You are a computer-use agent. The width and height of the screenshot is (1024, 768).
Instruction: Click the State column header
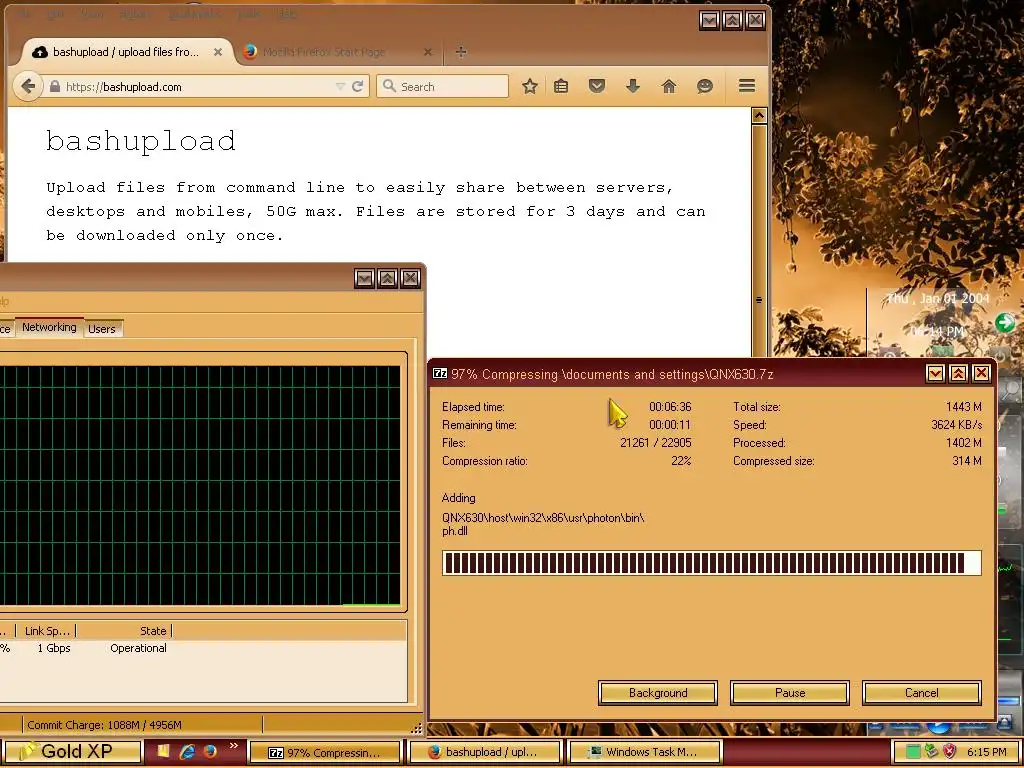[x=124, y=631]
